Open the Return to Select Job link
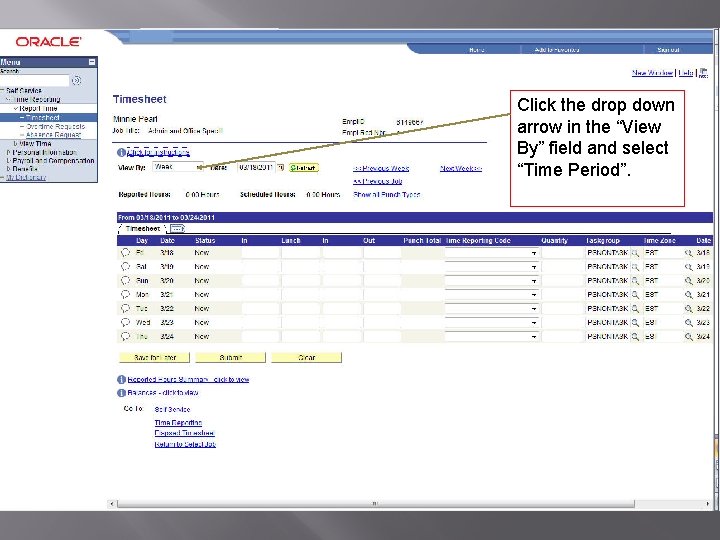 coord(185,444)
